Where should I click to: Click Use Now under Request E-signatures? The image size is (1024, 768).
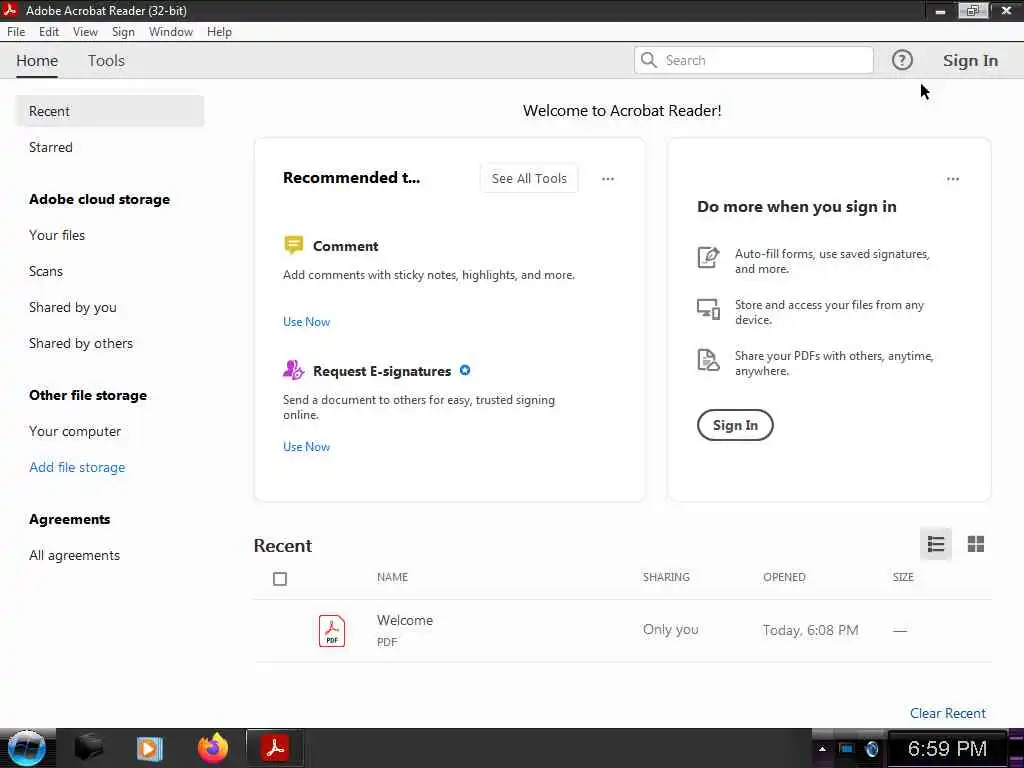306,447
